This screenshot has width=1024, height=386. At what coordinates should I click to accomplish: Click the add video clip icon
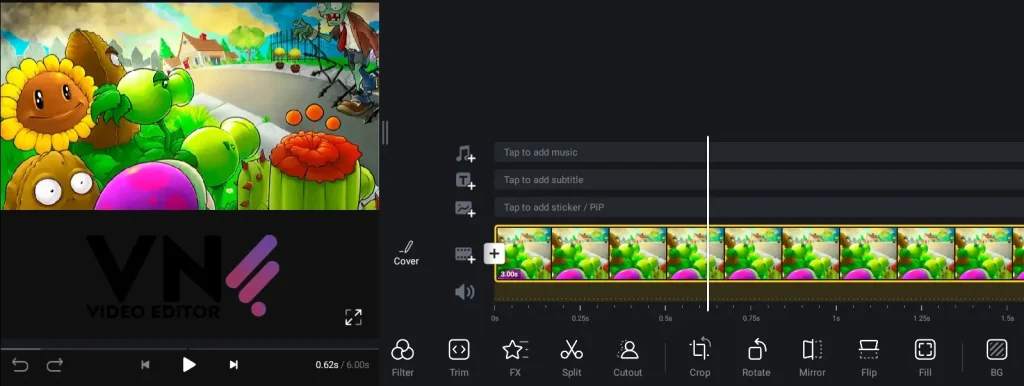point(465,255)
